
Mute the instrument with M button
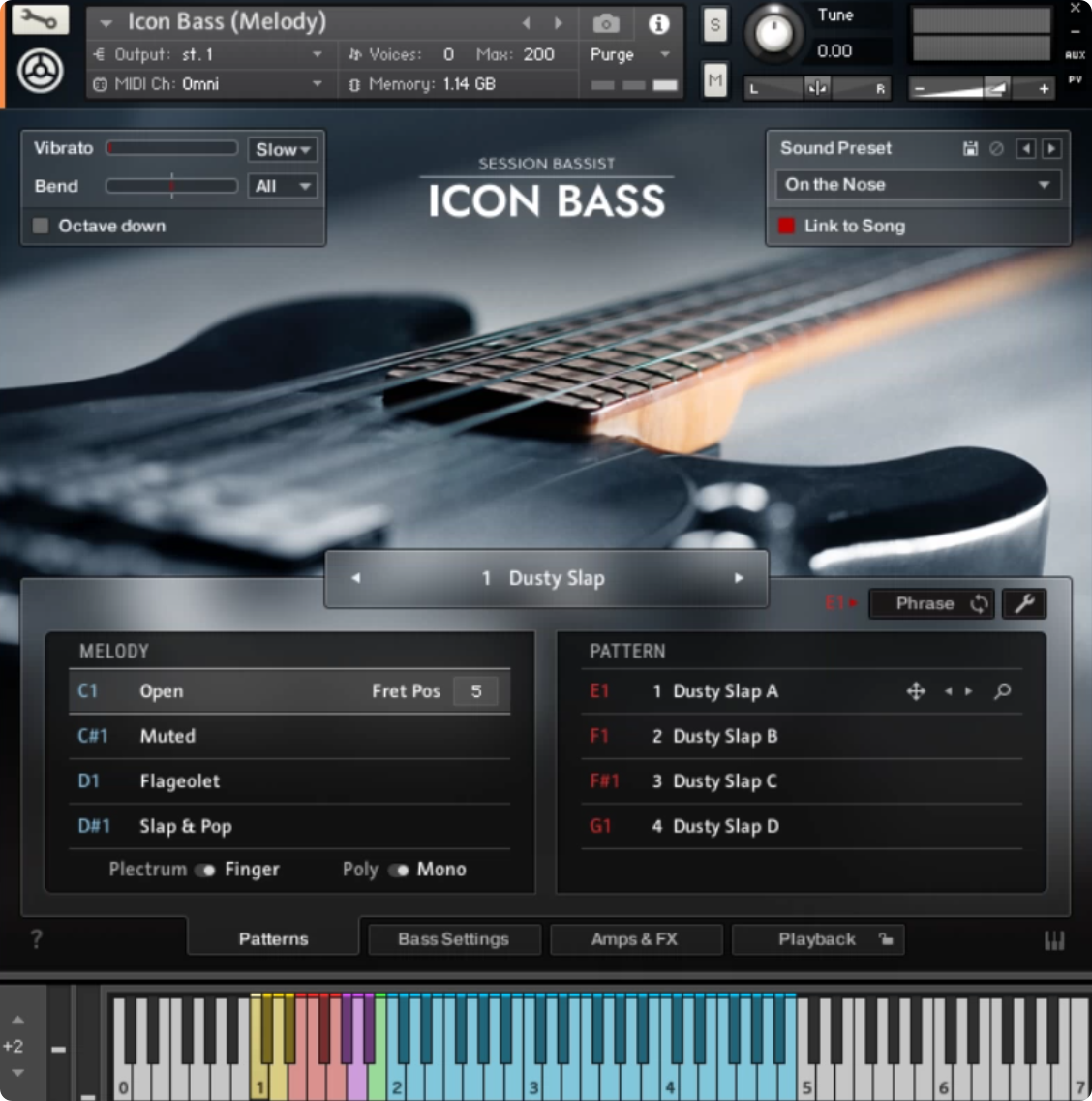coord(714,80)
